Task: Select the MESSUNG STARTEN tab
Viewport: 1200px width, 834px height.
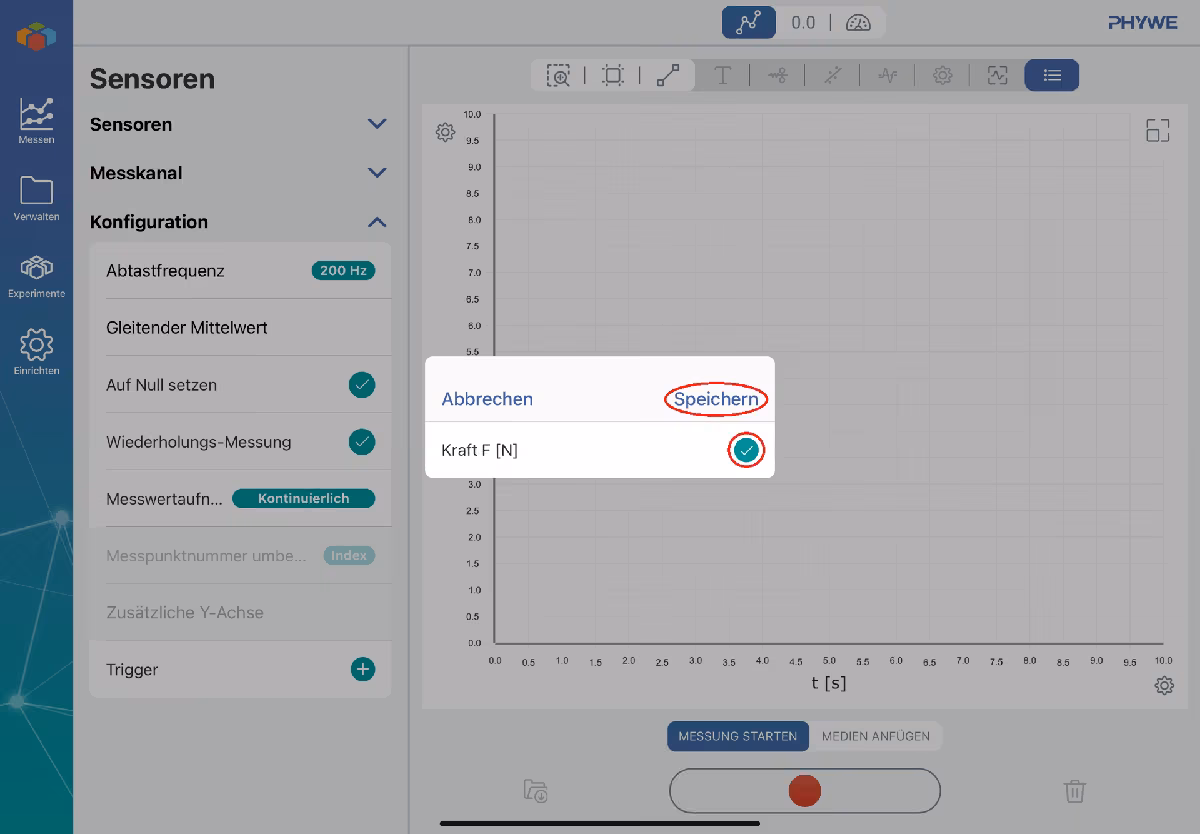Action: click(x=738, y=736)
